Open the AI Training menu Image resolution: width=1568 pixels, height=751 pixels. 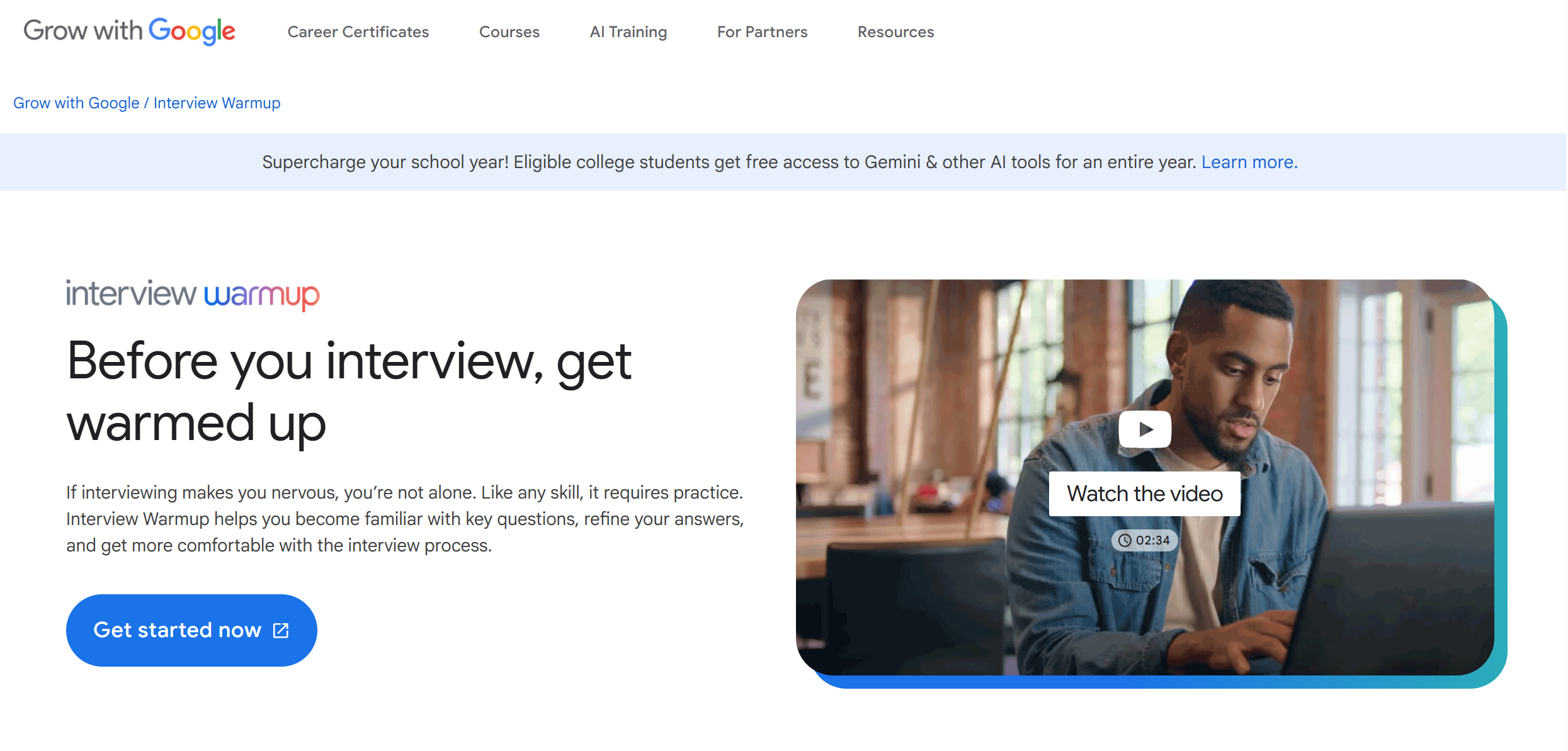(628, 31)
